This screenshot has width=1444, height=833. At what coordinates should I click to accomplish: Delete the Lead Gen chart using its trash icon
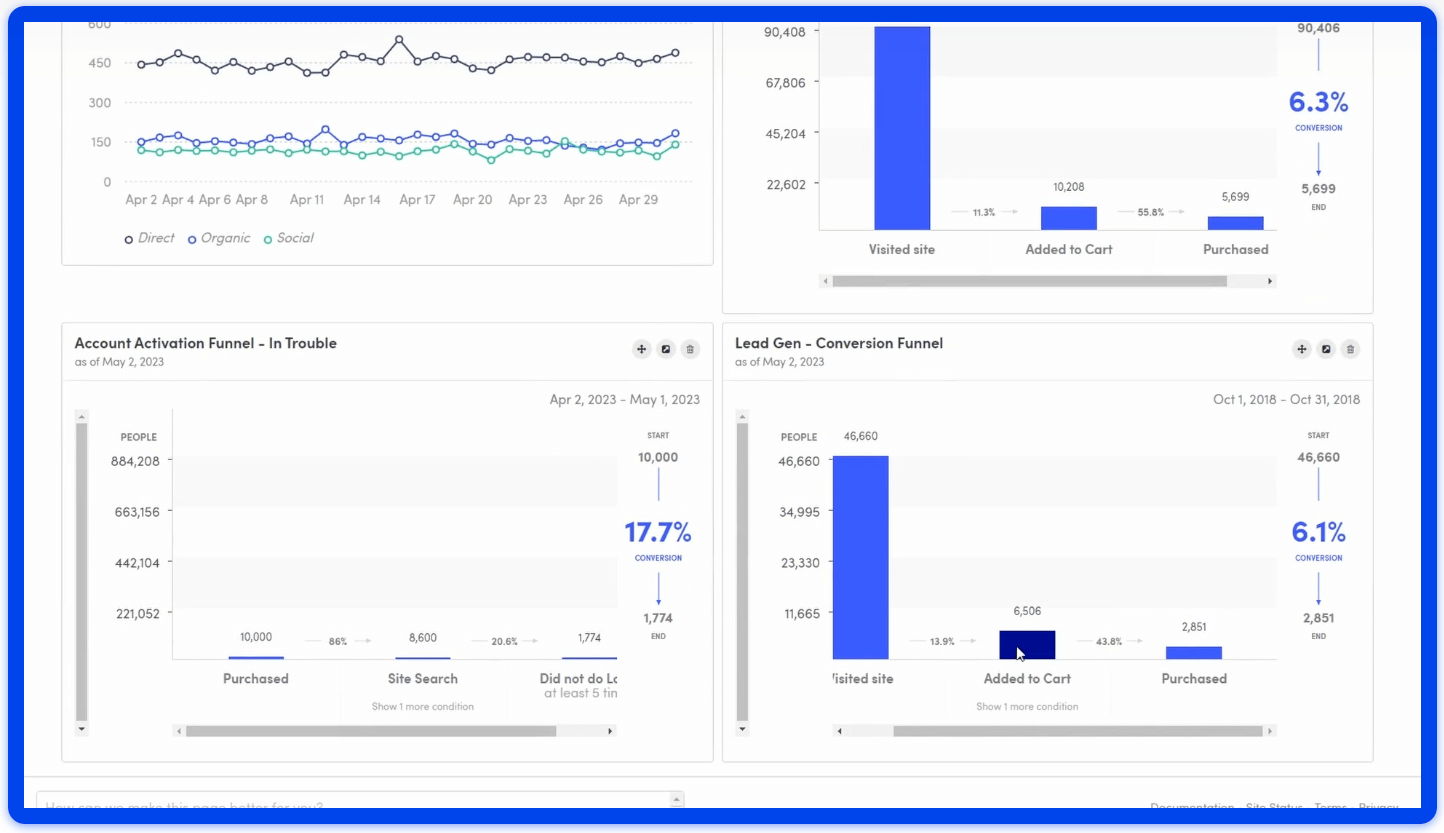tap(1350, 349)
